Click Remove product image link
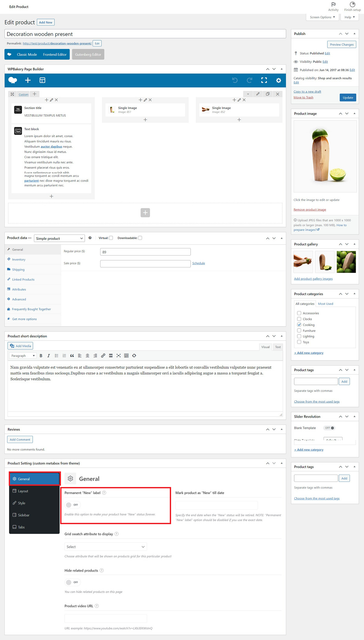 pyautogui.click(x=310, y=210)
